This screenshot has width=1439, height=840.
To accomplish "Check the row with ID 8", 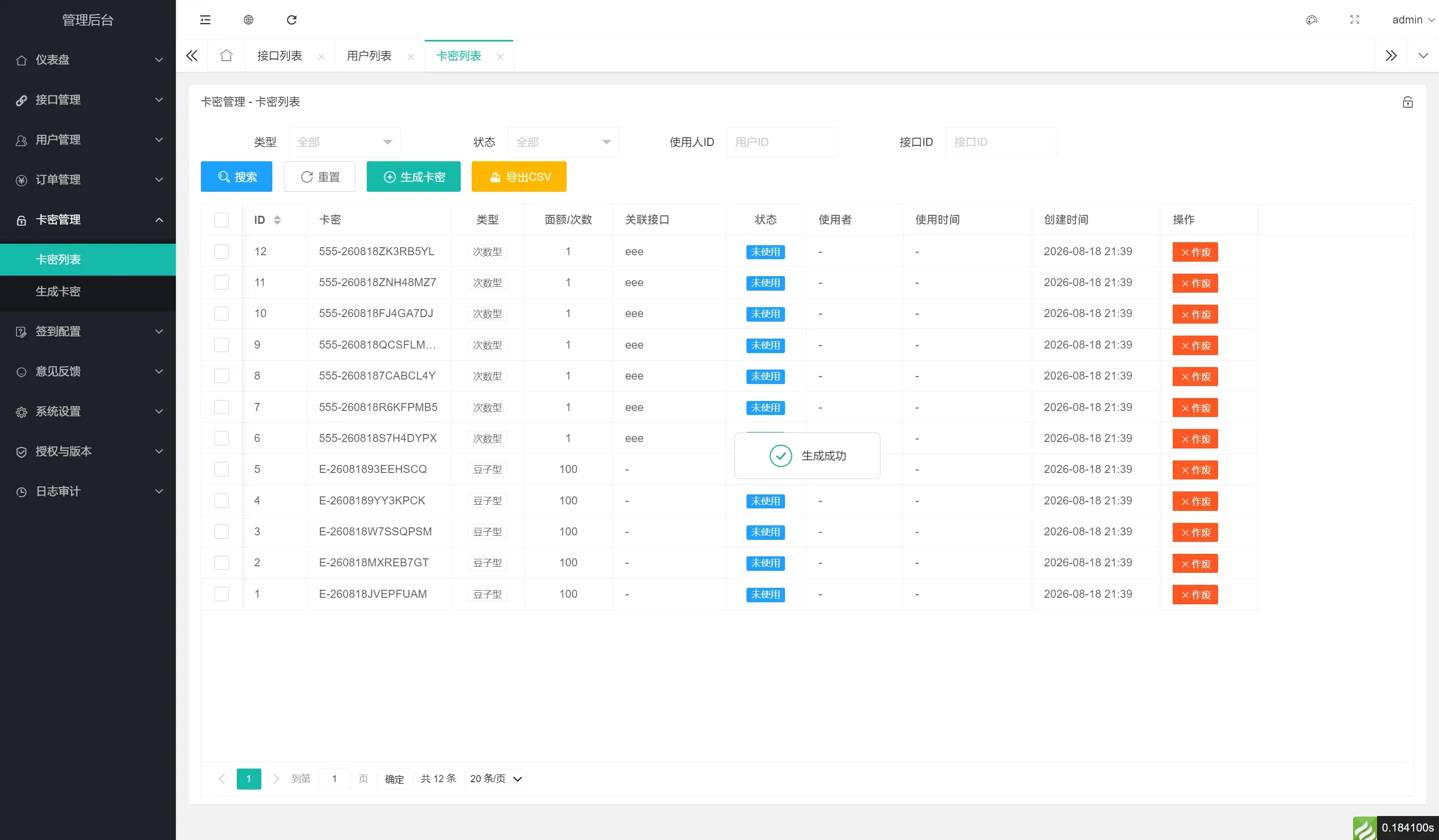I will [221, 376].
